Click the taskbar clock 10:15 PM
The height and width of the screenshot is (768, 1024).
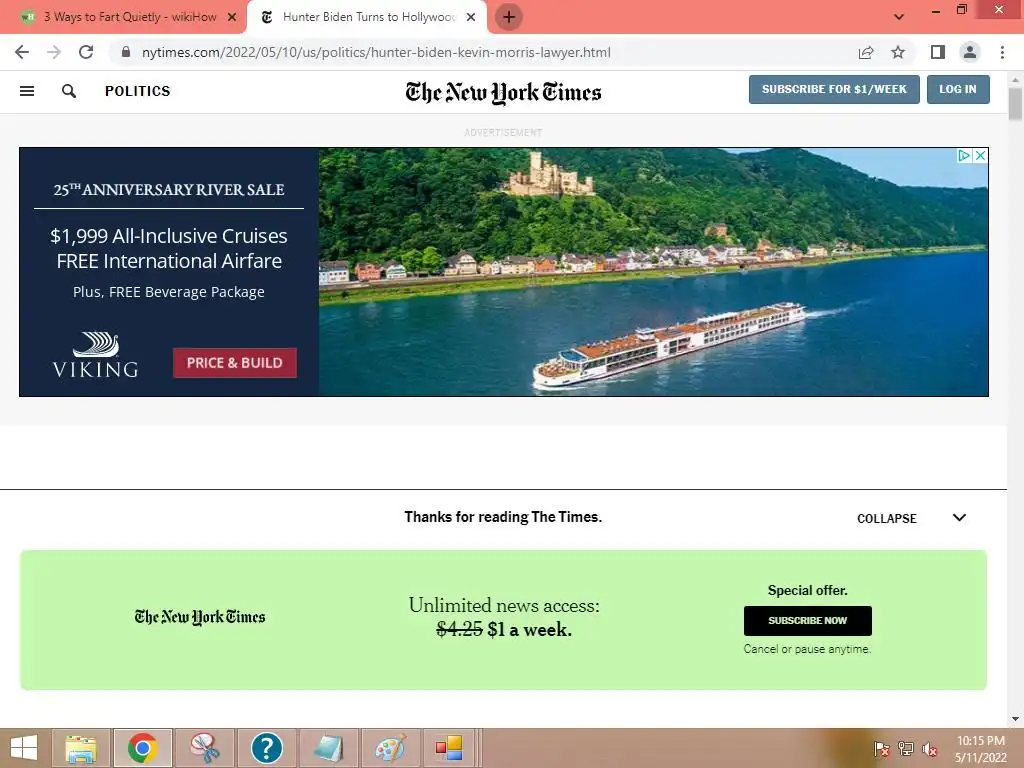click(980, 741)
